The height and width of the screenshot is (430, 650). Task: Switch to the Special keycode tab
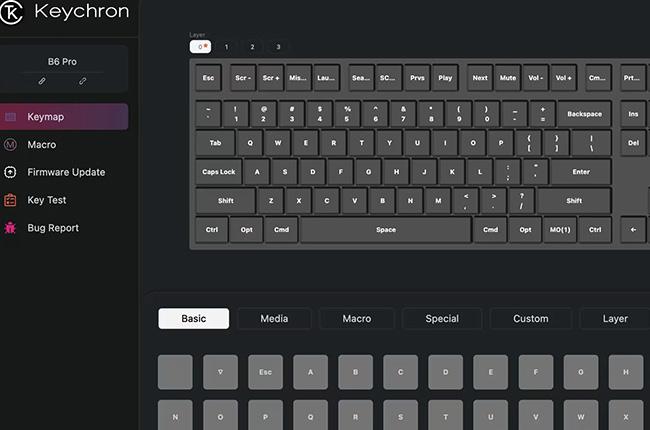click(x=442, y=318)
